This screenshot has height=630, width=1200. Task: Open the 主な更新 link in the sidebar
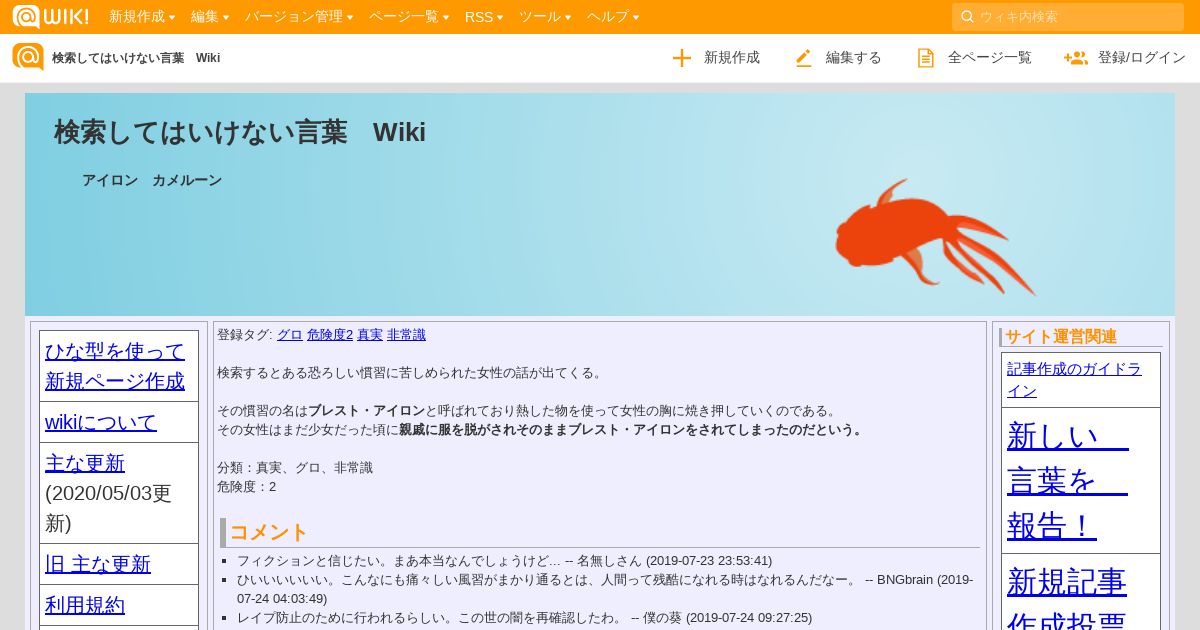coord(85,463)
